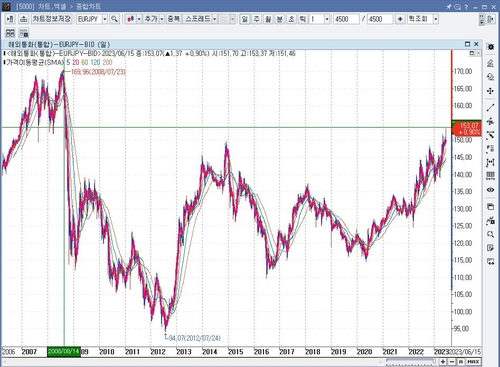500x367 pixels.
Task: Click the green 2008/08/14 date marker
Action: [x=64, y=351]
